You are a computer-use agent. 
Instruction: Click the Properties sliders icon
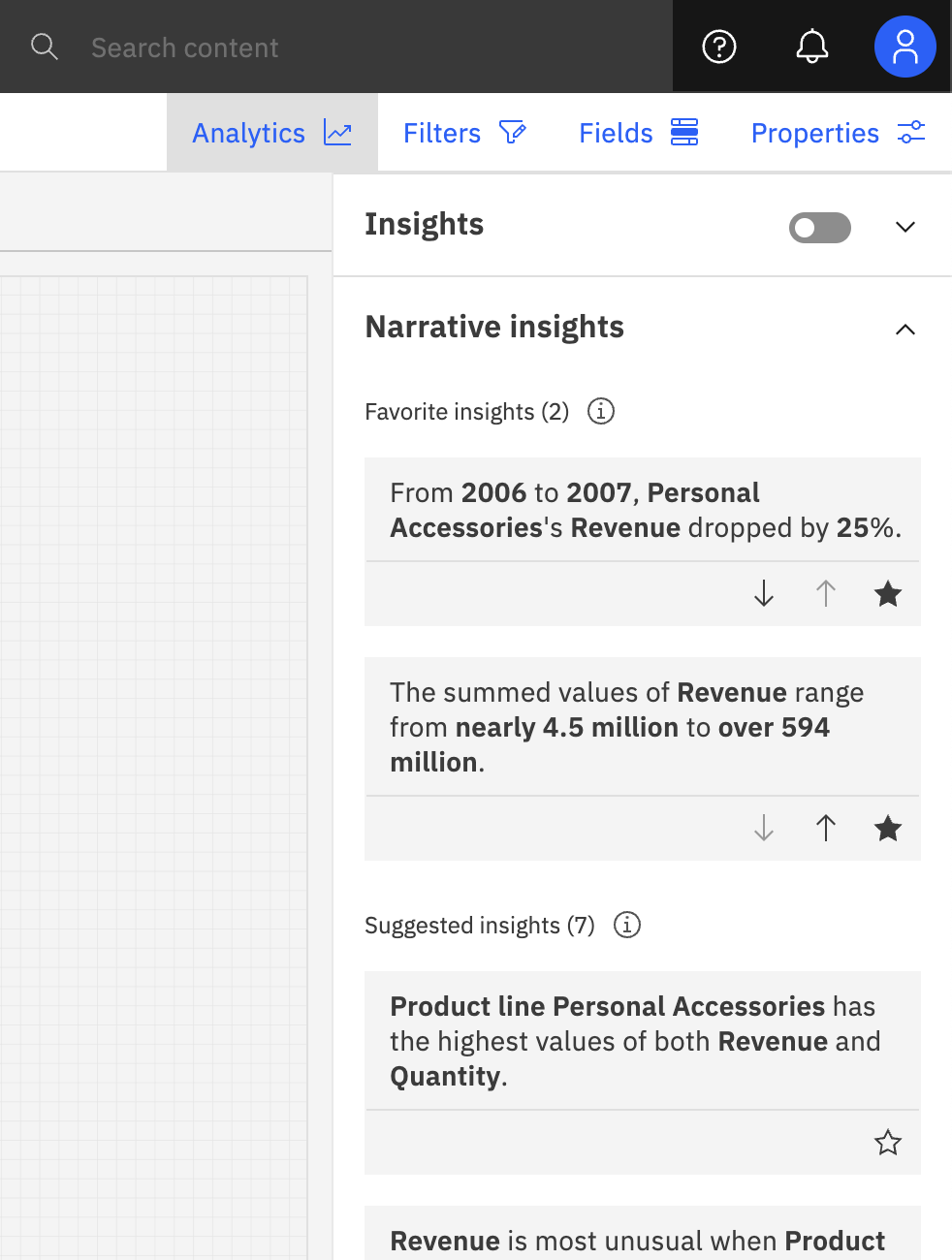[910, 132]
